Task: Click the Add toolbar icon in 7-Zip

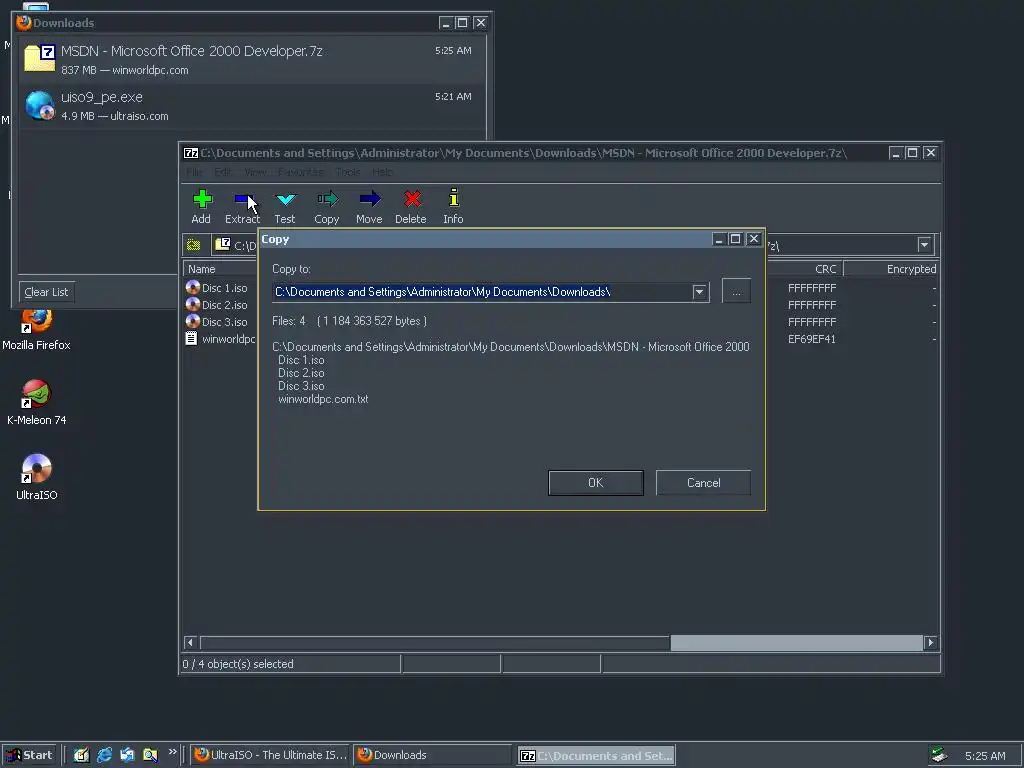Action: click(x=201, y=199)
